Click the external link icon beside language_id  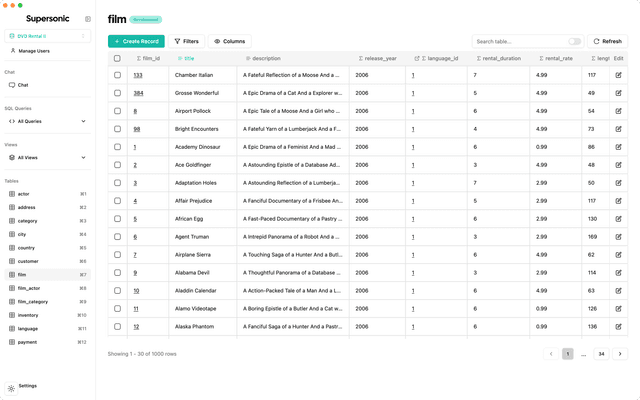(417, 59)
